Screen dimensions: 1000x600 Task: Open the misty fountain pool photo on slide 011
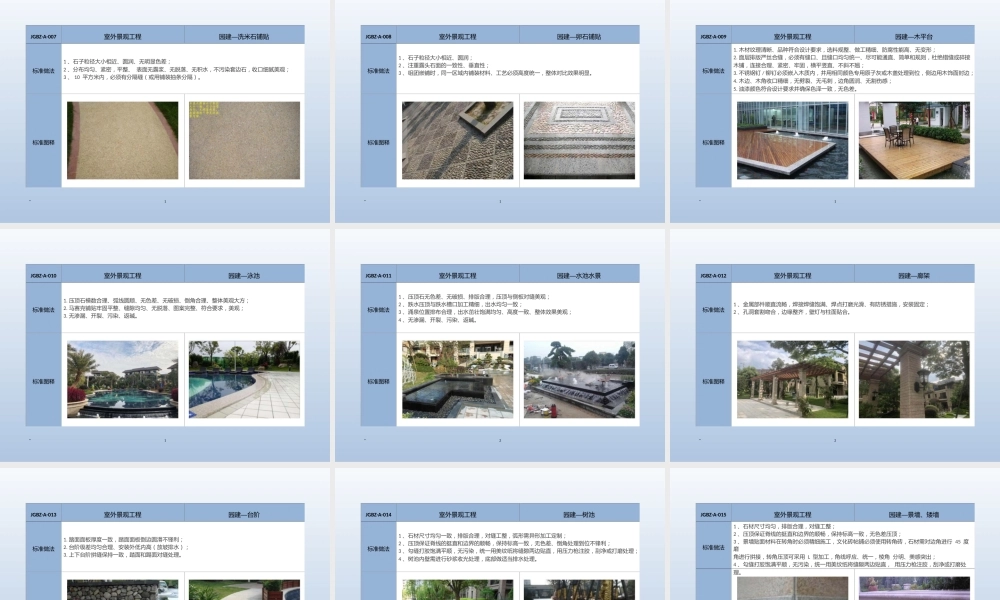tap(579, 379)
